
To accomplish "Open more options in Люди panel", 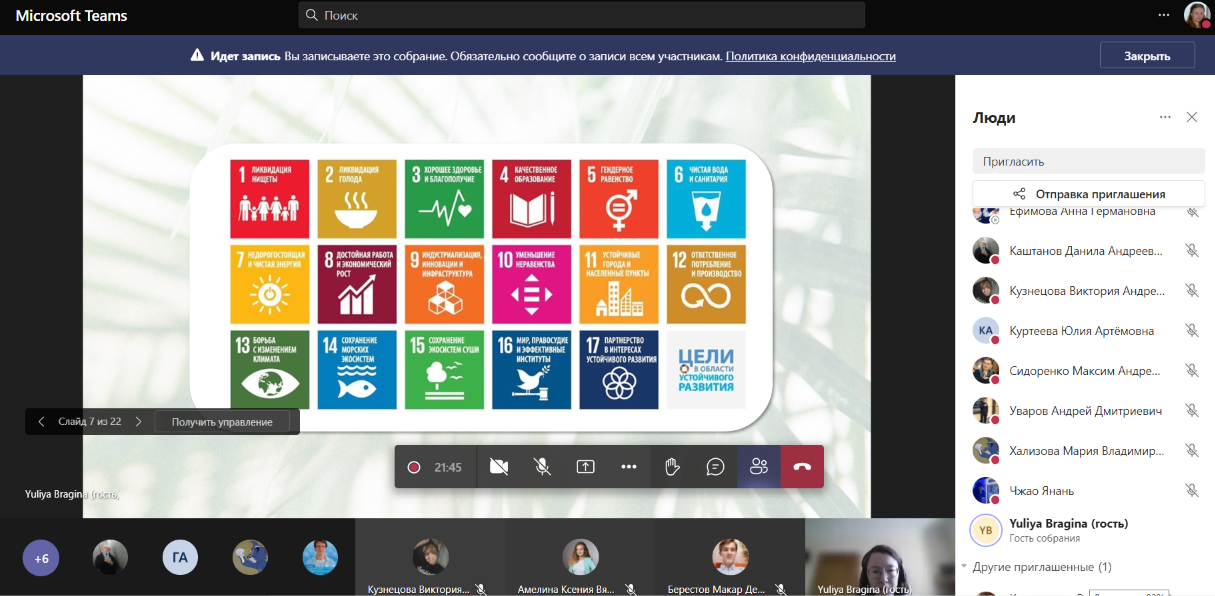I will click(x=1165, y=117).
